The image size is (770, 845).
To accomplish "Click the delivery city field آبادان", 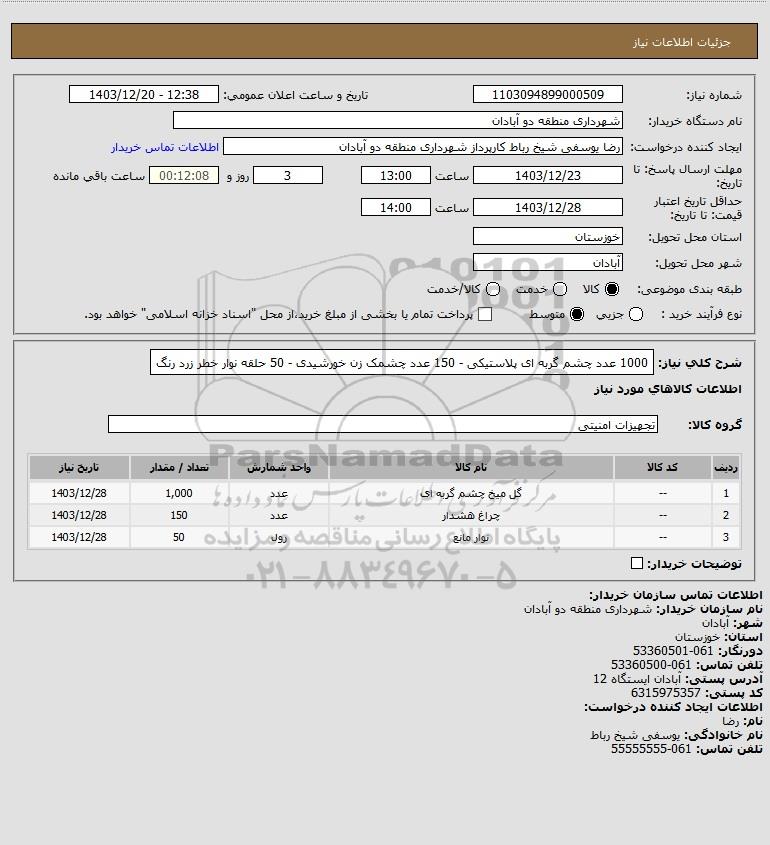I will coord(547,262).
